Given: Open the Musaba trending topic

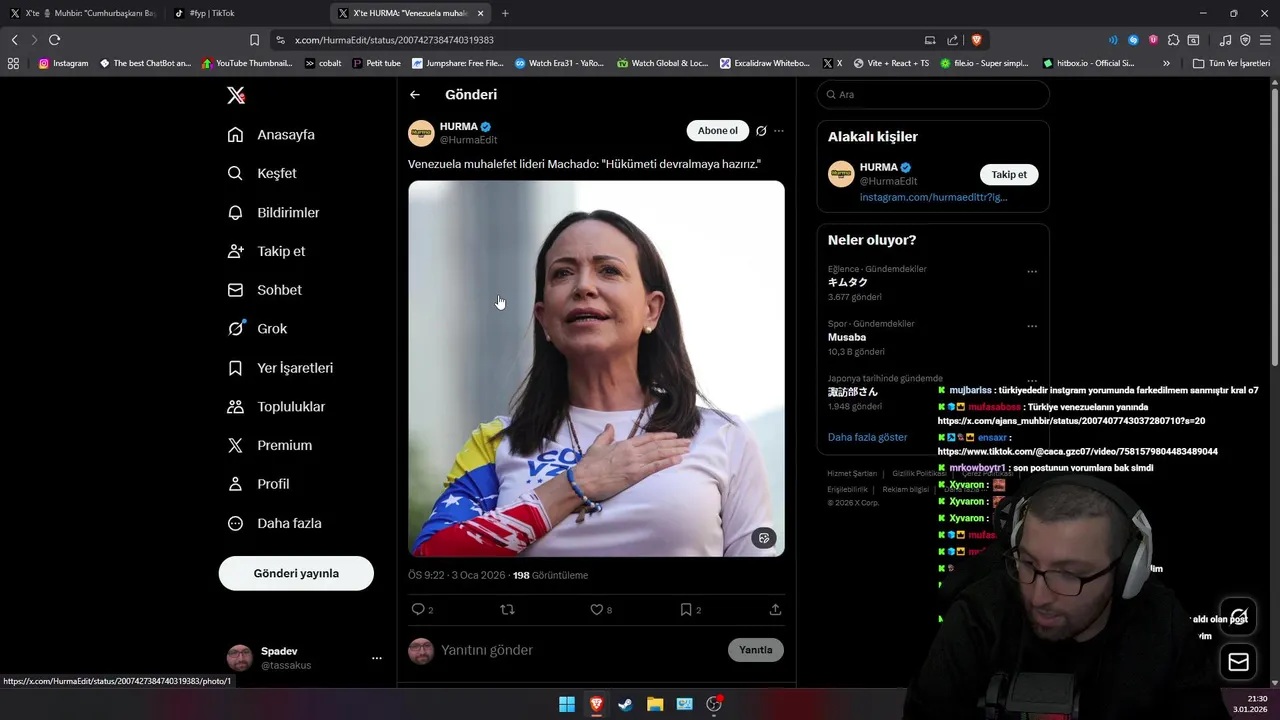Looking at the screenshot, I should 847,338.
